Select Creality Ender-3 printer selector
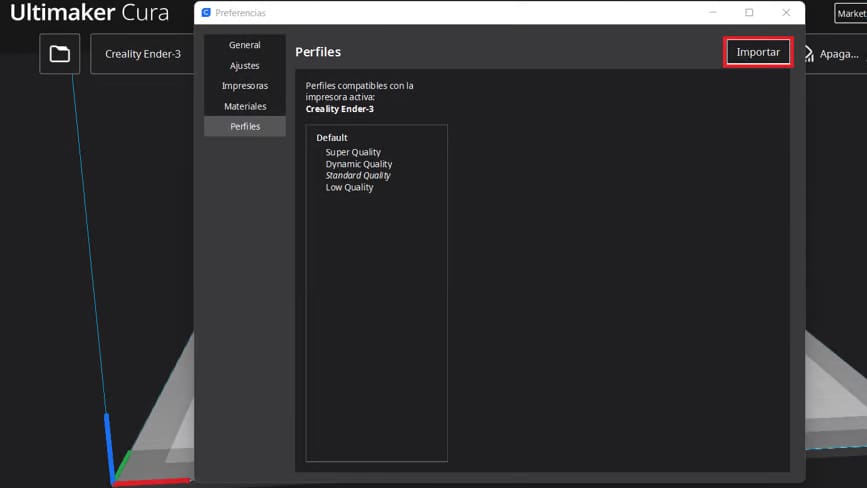This screenshot has height=488, width=867. point(143,54)
